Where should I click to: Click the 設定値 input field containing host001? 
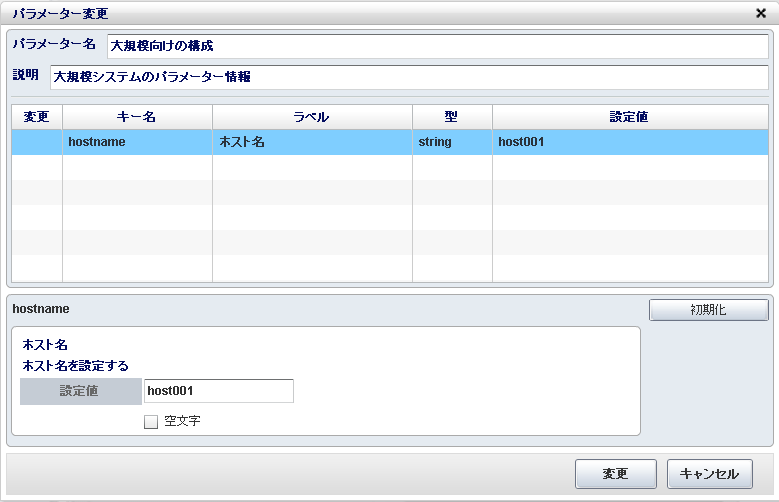pyautogui.click(x=219, y=391)
